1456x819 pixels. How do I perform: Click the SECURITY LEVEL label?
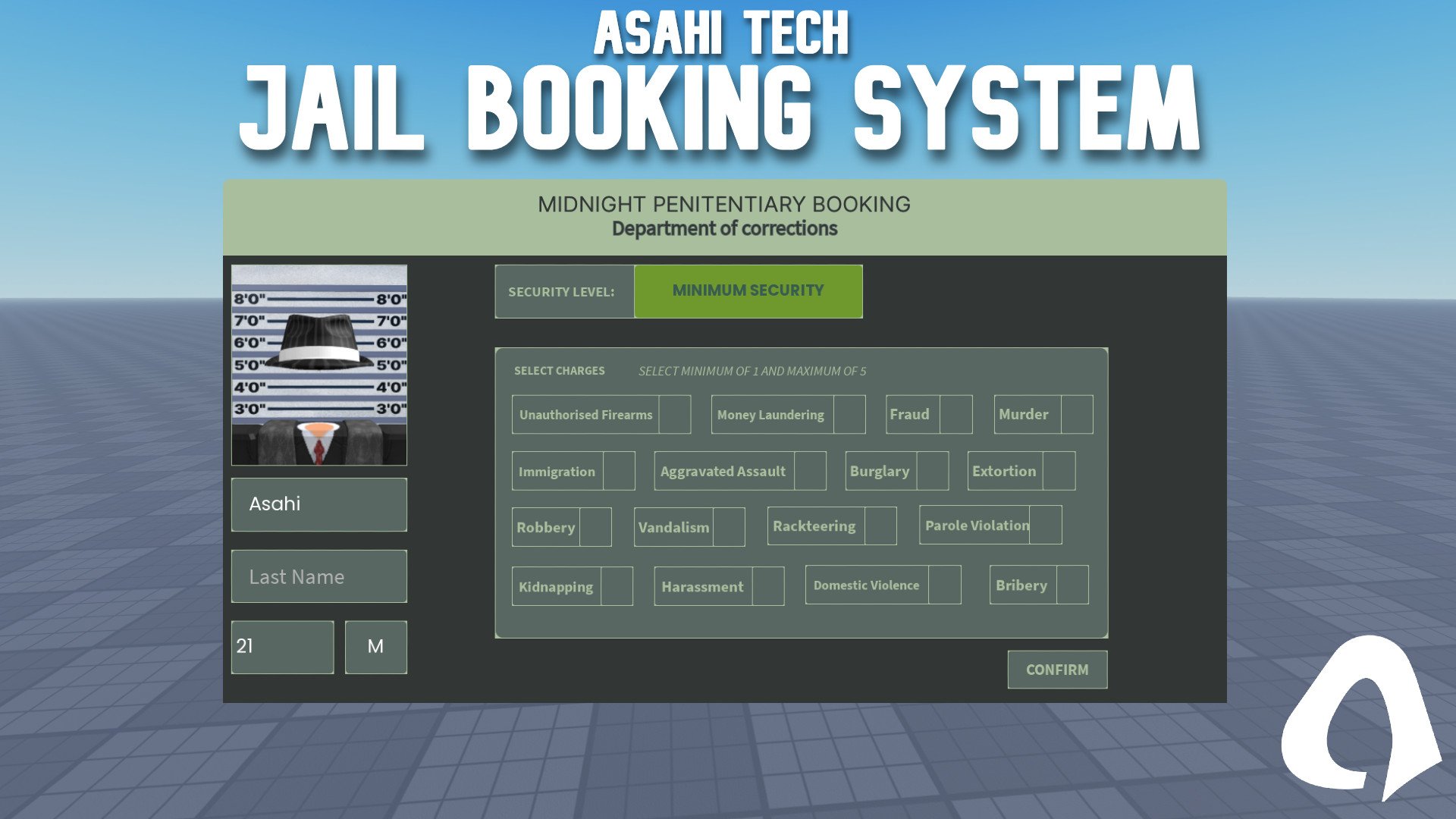pyautogui.click(x=561, y=292)
